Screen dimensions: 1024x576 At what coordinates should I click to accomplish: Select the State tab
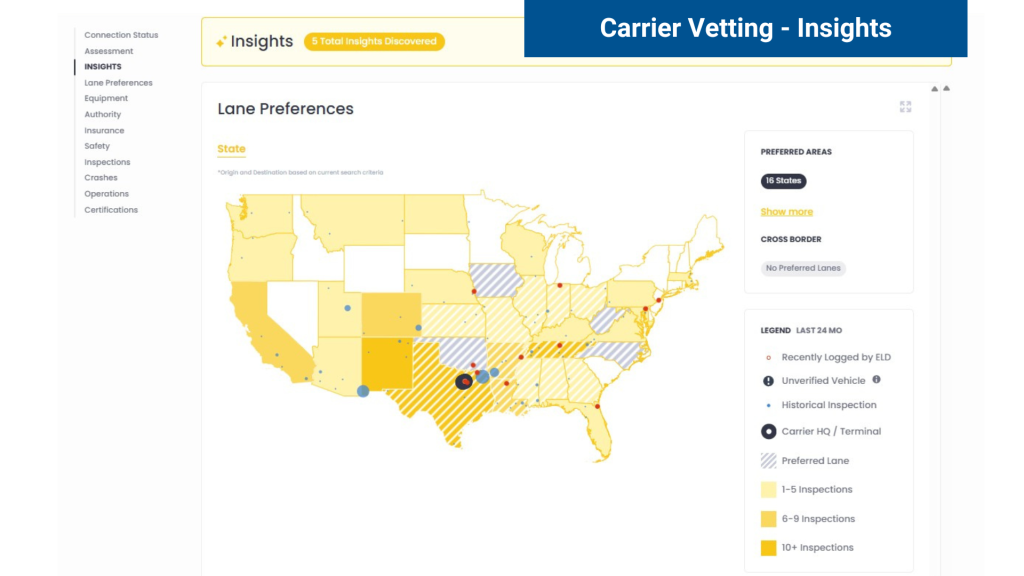tap(231, 149)
